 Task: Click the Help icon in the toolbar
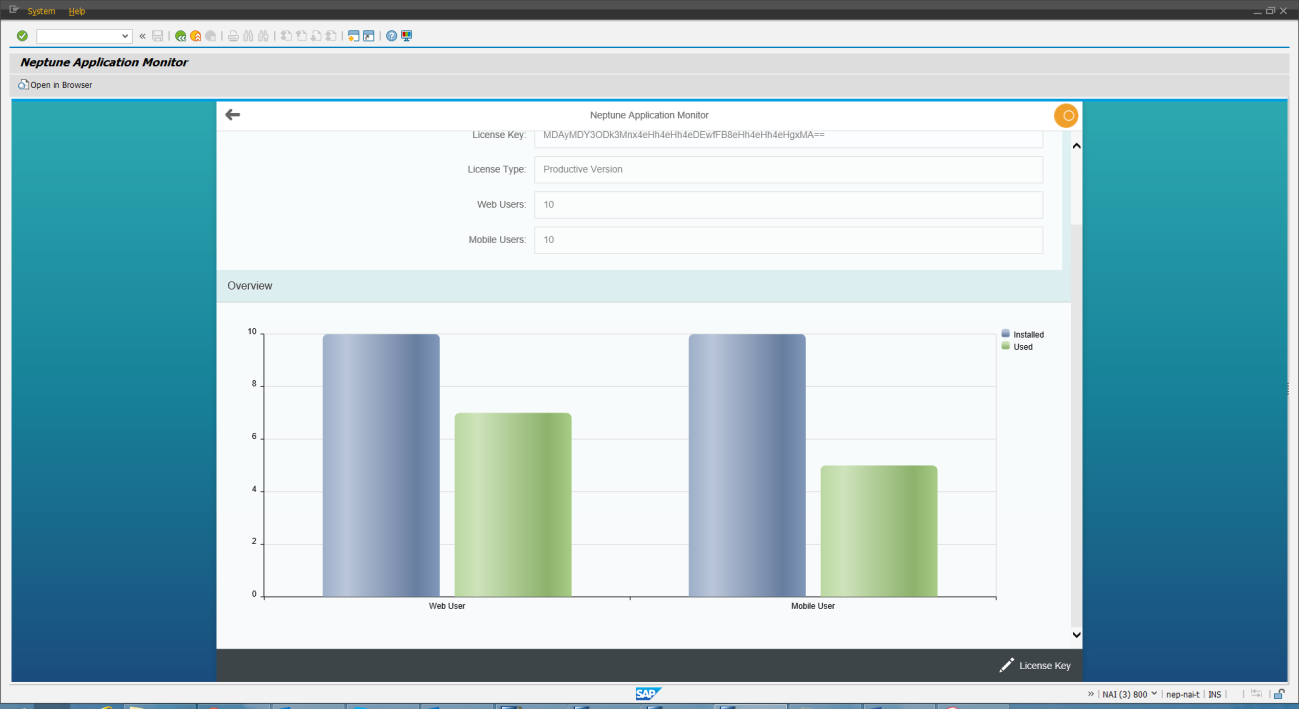(x=390, y=35)
